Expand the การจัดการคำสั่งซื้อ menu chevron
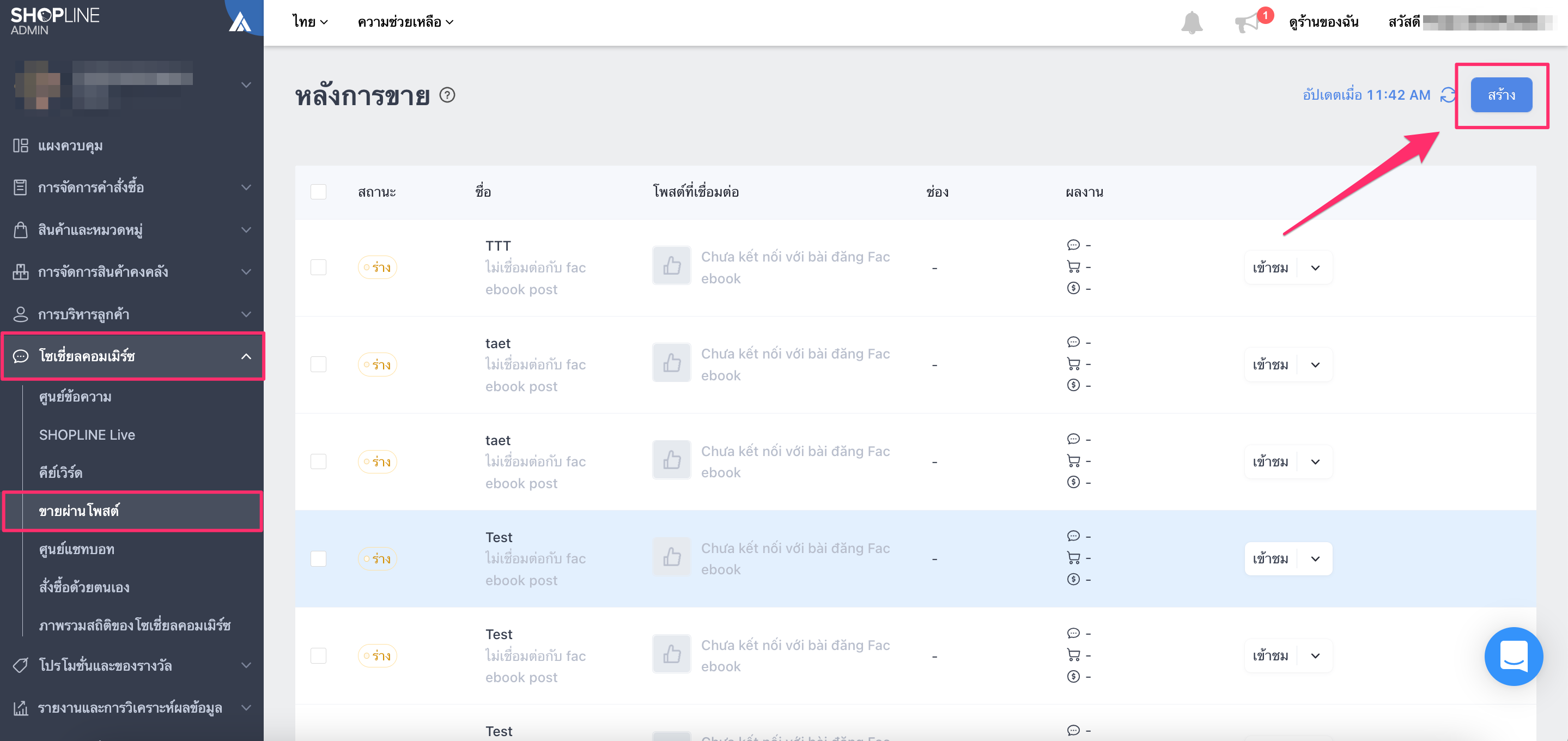1568x741 pixels. pyautogui.click(x=246, y=187)
